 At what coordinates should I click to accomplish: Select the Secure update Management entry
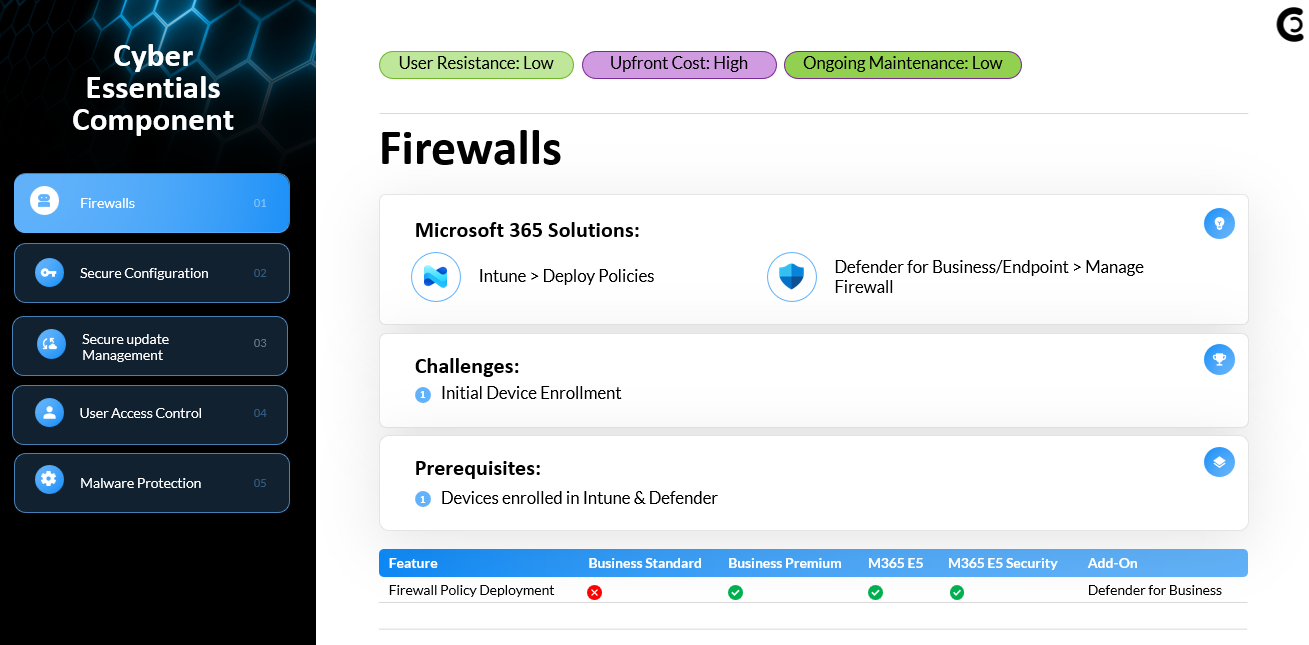[152, 345]
